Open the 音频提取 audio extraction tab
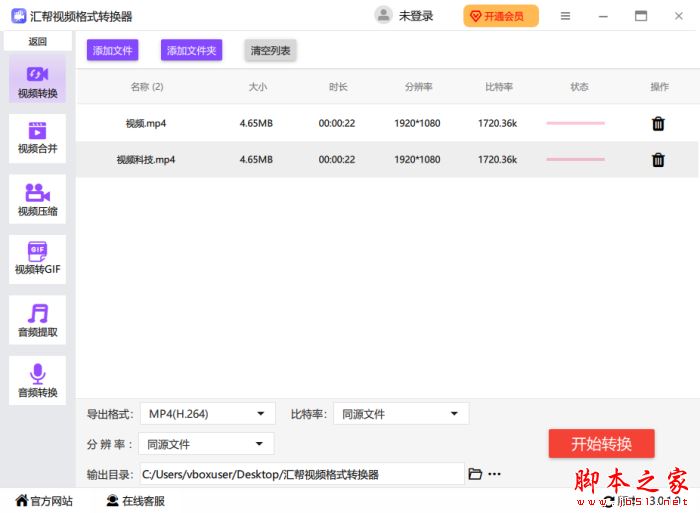The width and height of the screenshot is (700, 513). tap(38, 320)
